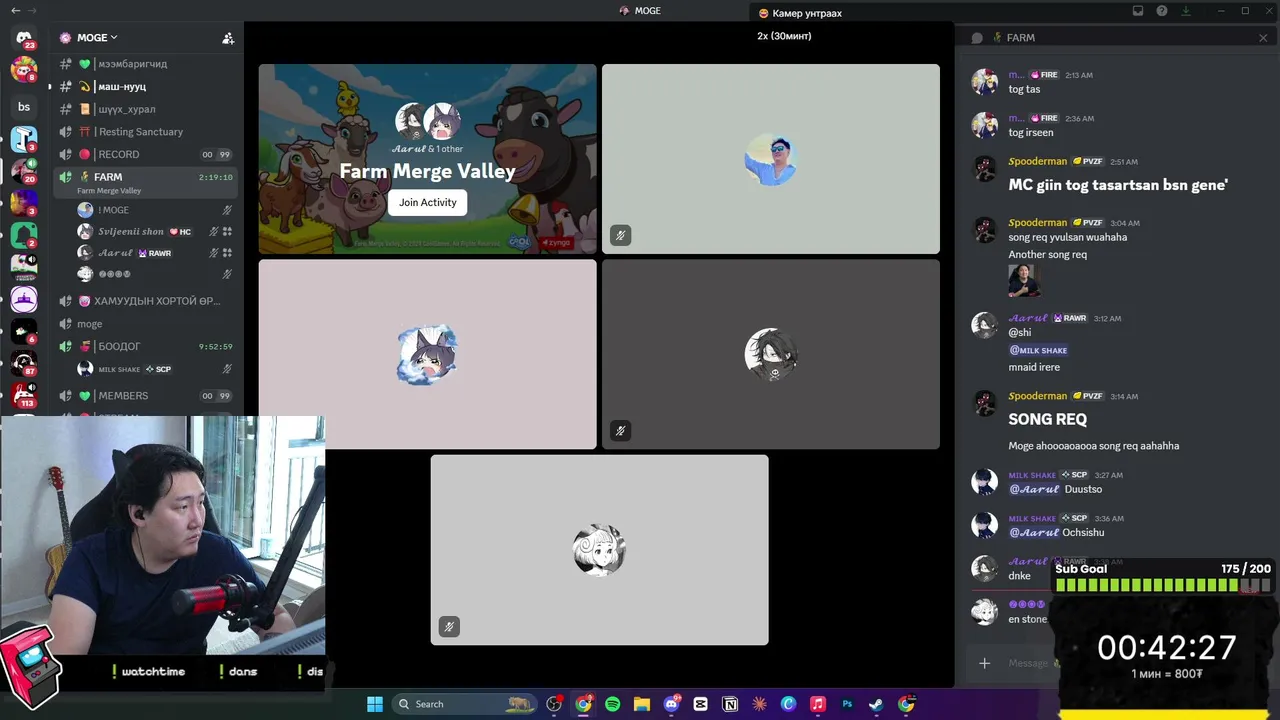Viewport: 1280px width, 720px height.
Task: Join the ХАМУУДЫН ХОРТОЙ voice channel
Action: (146, 301)
